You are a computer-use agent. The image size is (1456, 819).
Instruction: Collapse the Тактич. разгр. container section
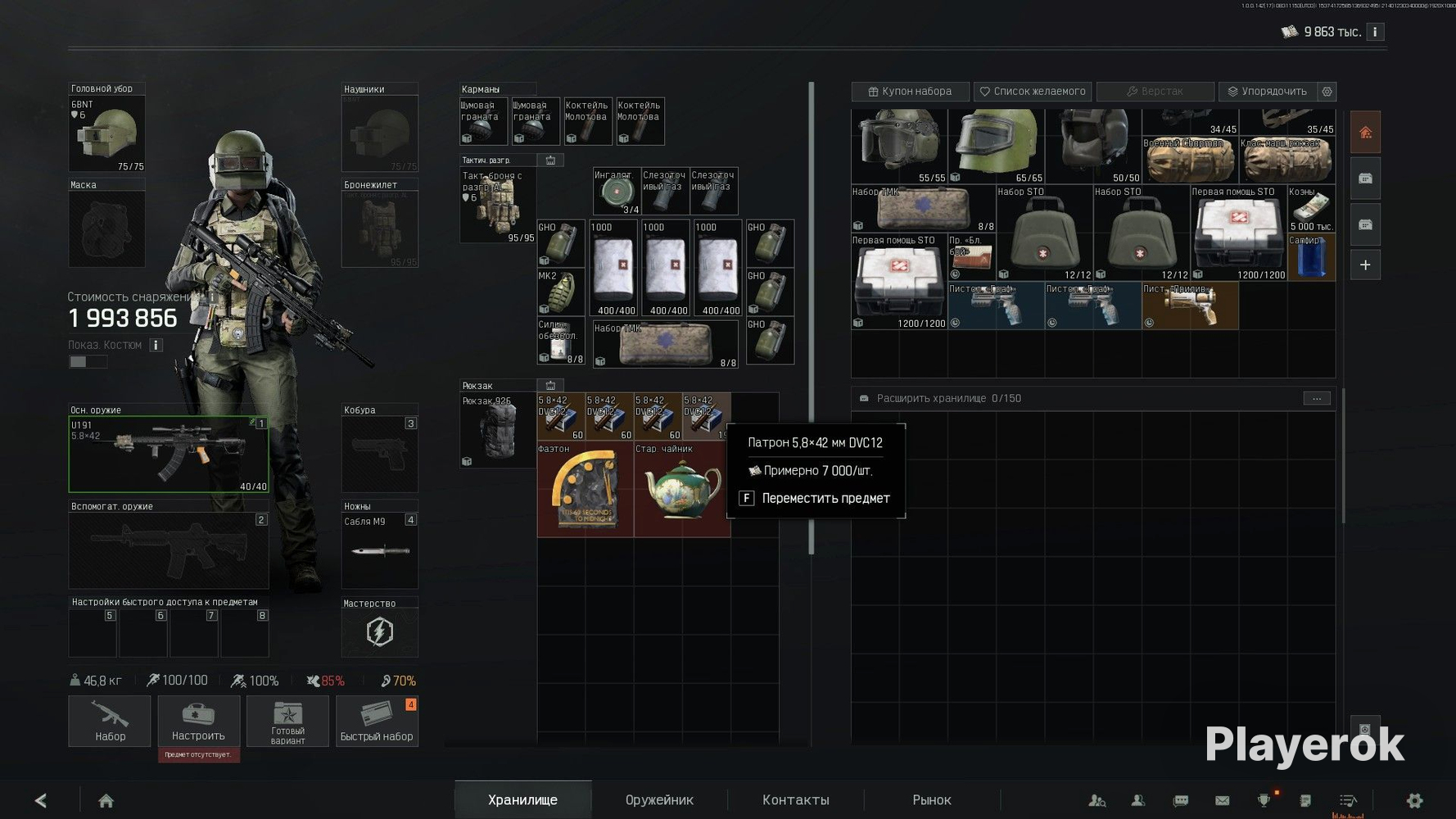550,161
